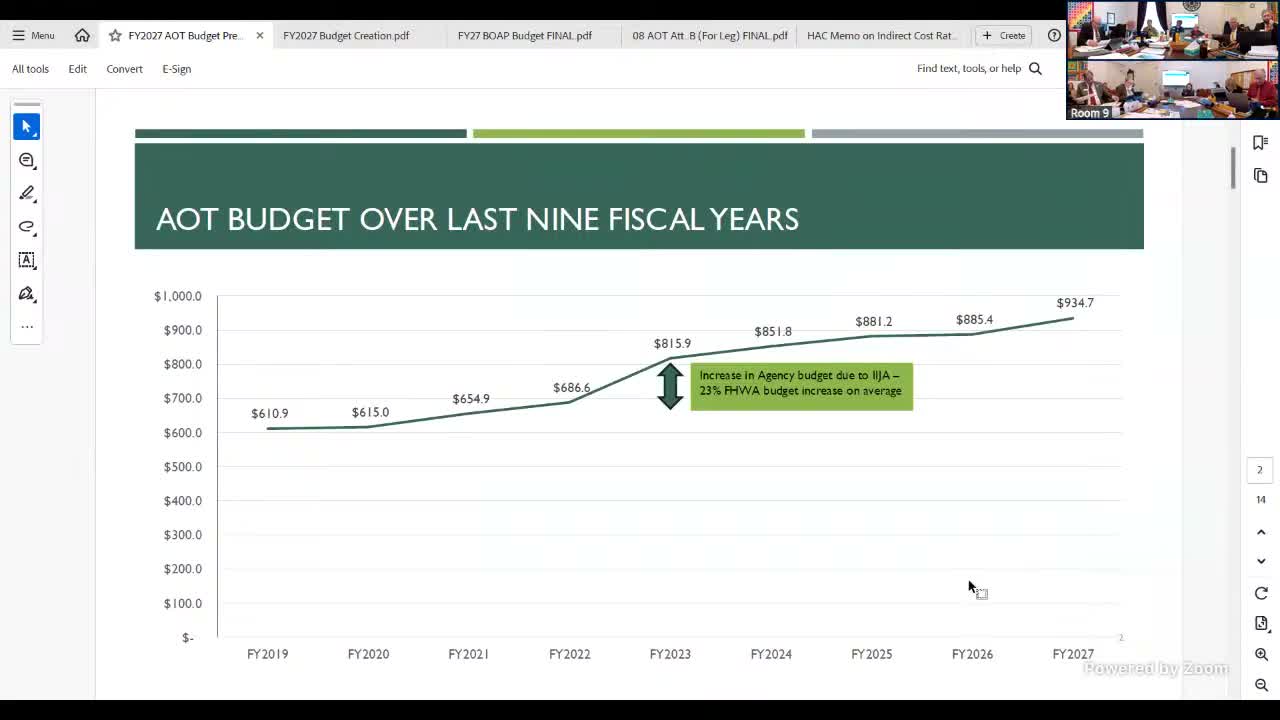Click the FY2019 axis label
1280x720 pixels.
tap(267, 654)
